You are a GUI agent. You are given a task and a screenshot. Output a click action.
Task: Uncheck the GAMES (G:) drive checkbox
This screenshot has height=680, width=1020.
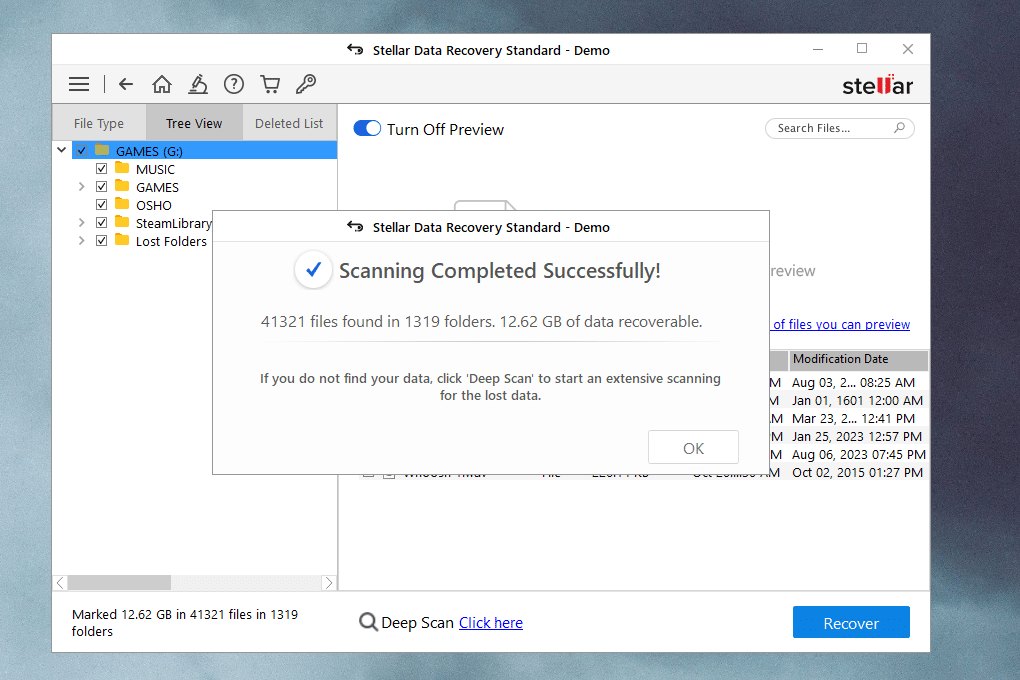coord(81,151)
